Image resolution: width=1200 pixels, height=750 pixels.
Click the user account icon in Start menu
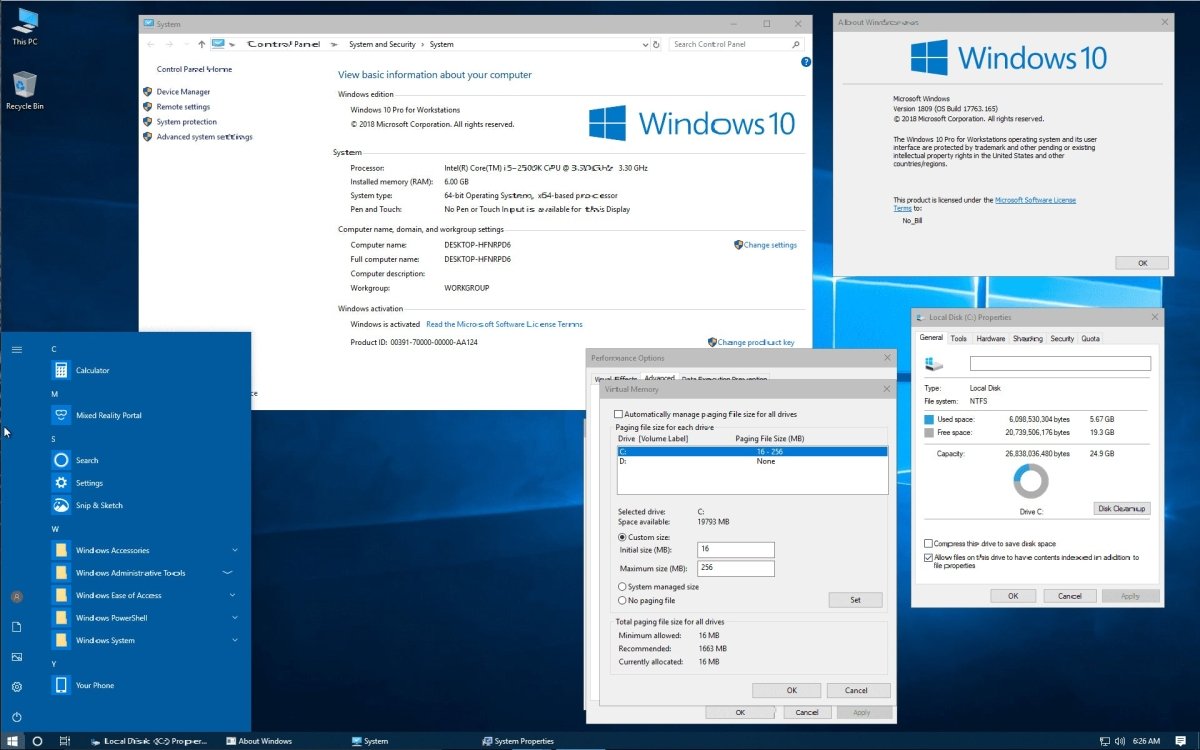[x=16, y=595]
